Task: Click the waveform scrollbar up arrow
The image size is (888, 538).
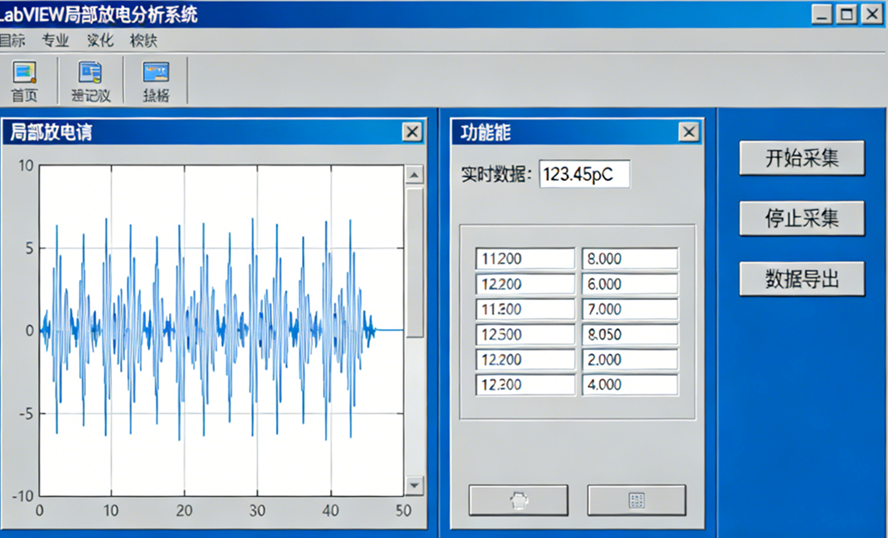Action: tap(414, 175)
